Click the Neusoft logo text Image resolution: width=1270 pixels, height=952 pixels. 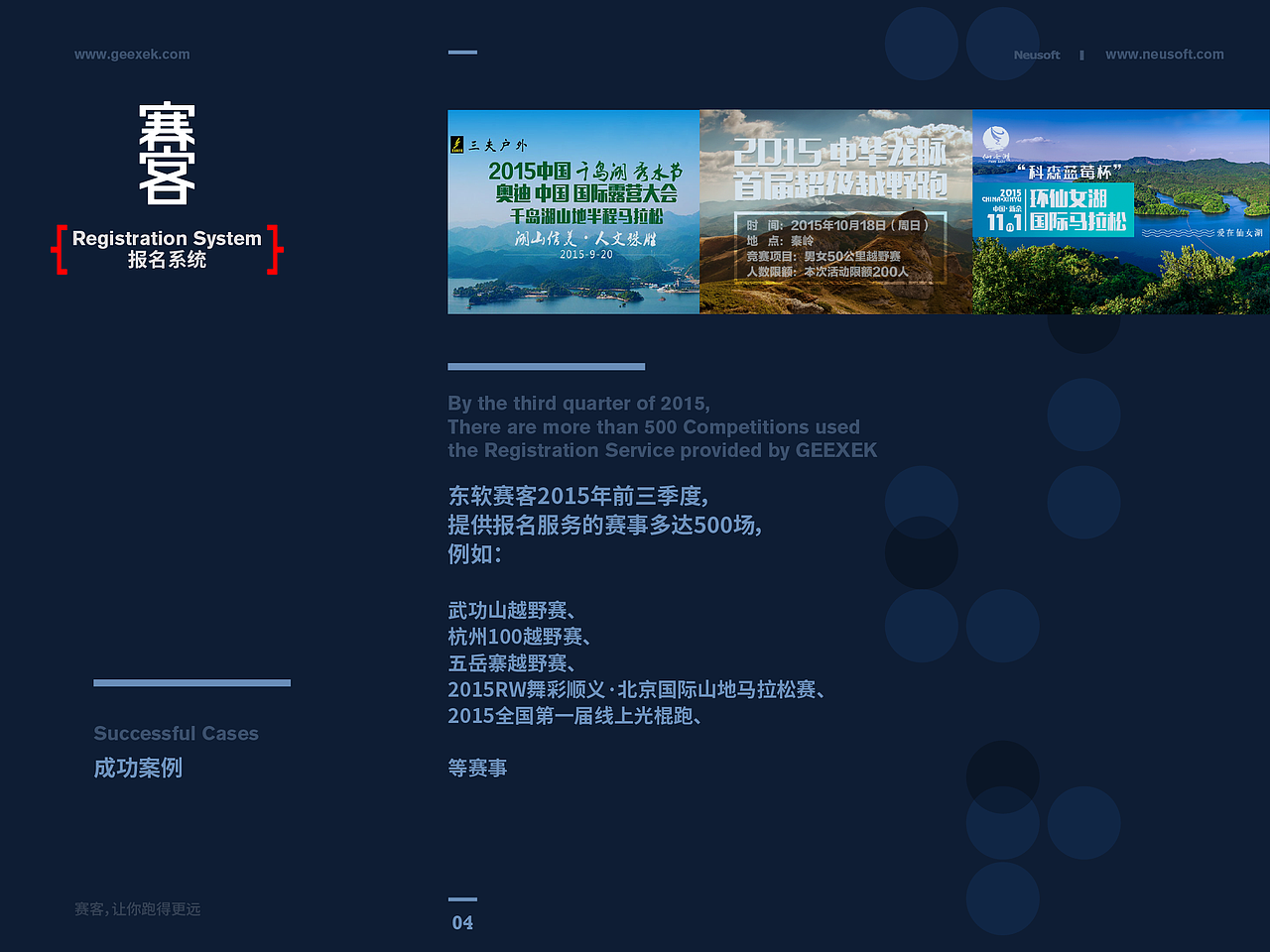coord(1037,56)
